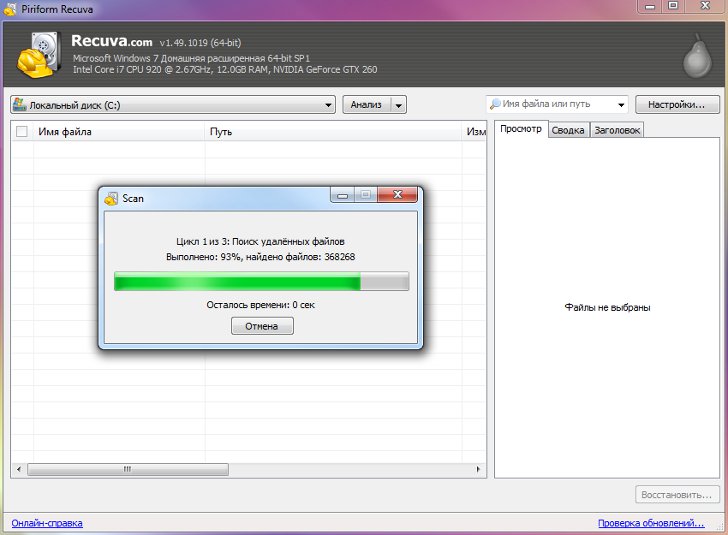
Task: Sort by the Имя файла column header
Action: tap(119, 131)
